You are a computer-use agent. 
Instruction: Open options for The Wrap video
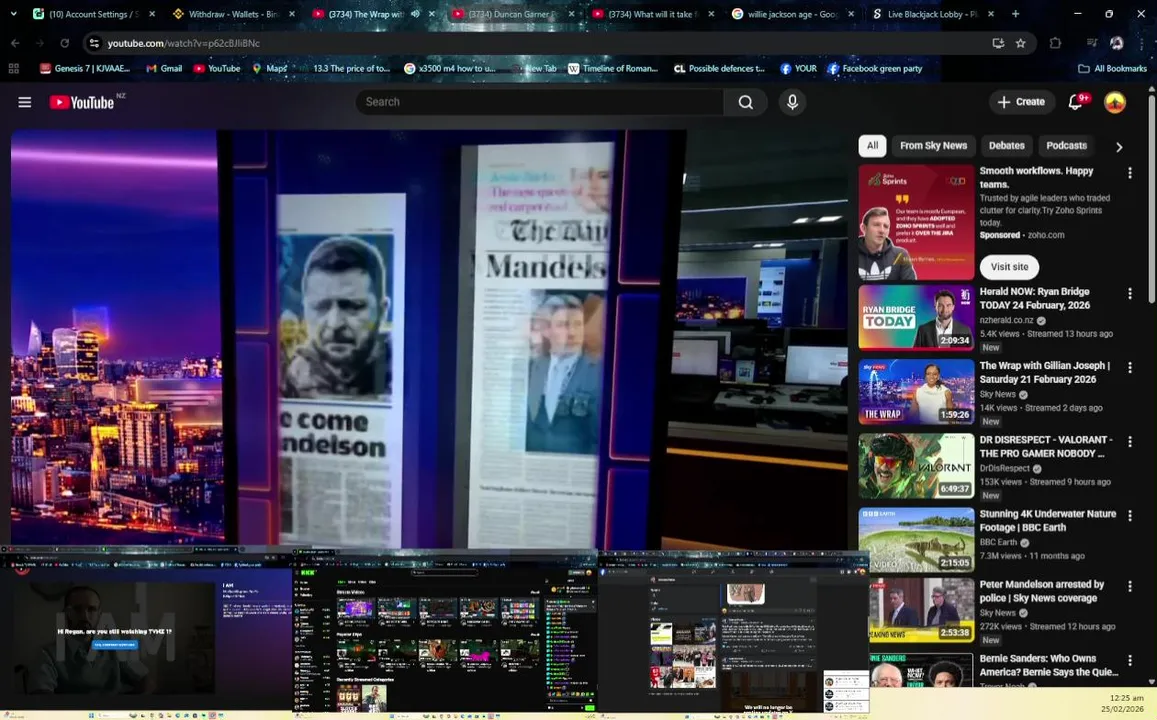pos(1129,367)
